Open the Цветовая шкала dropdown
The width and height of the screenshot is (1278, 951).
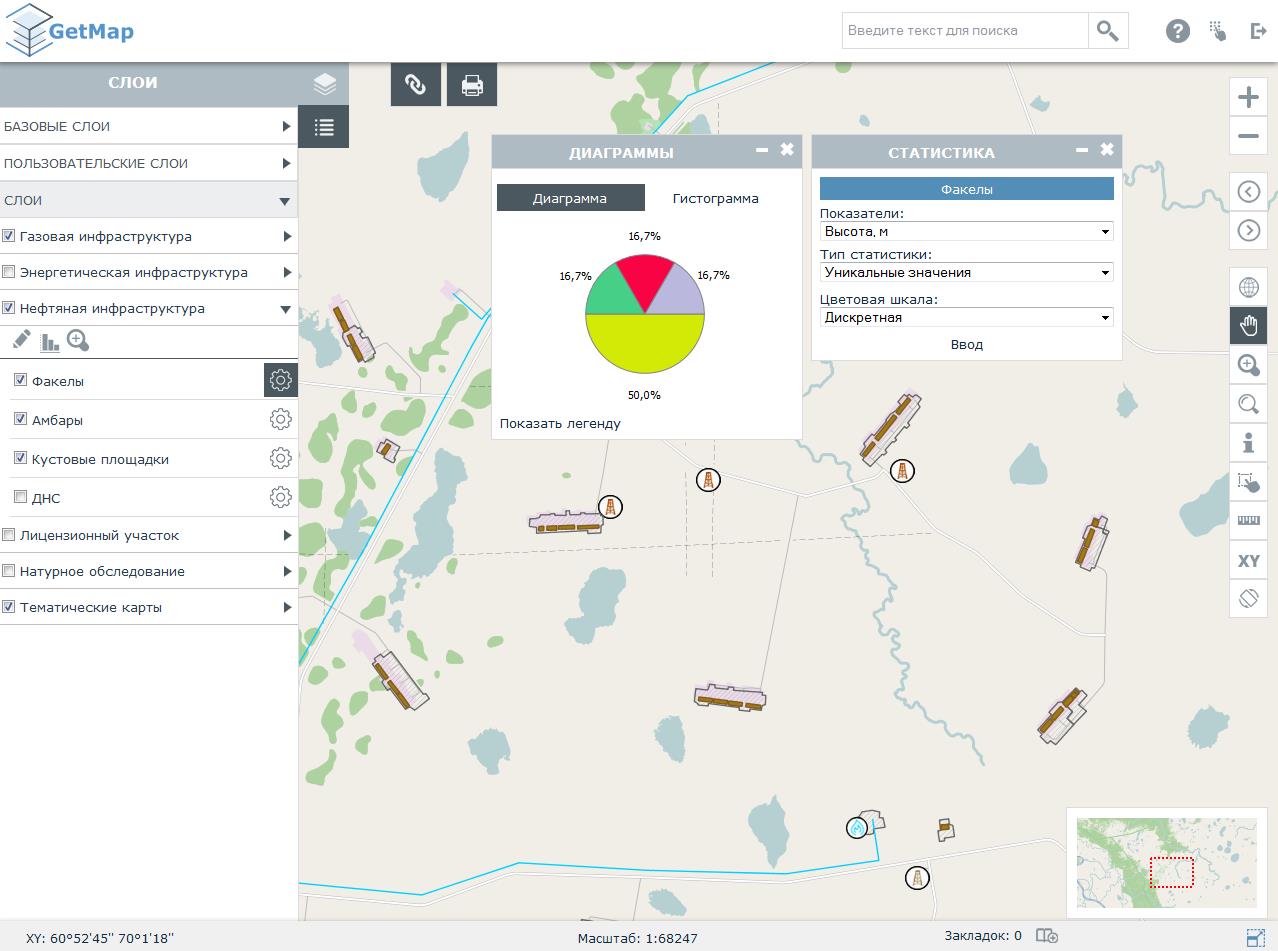966,318
